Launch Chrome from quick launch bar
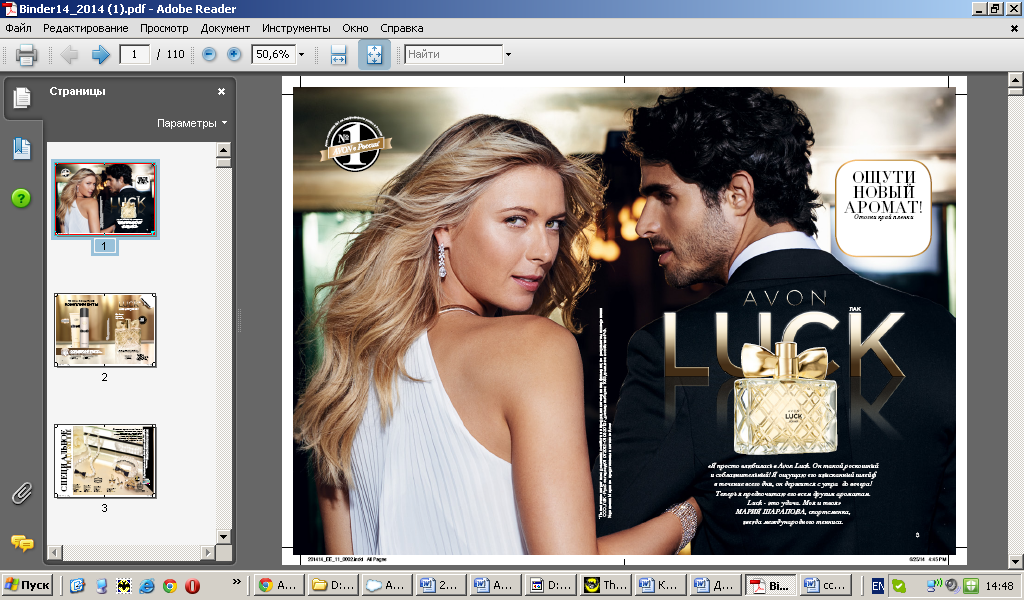This screenshot has width=1024, height=600. point(170,586)
